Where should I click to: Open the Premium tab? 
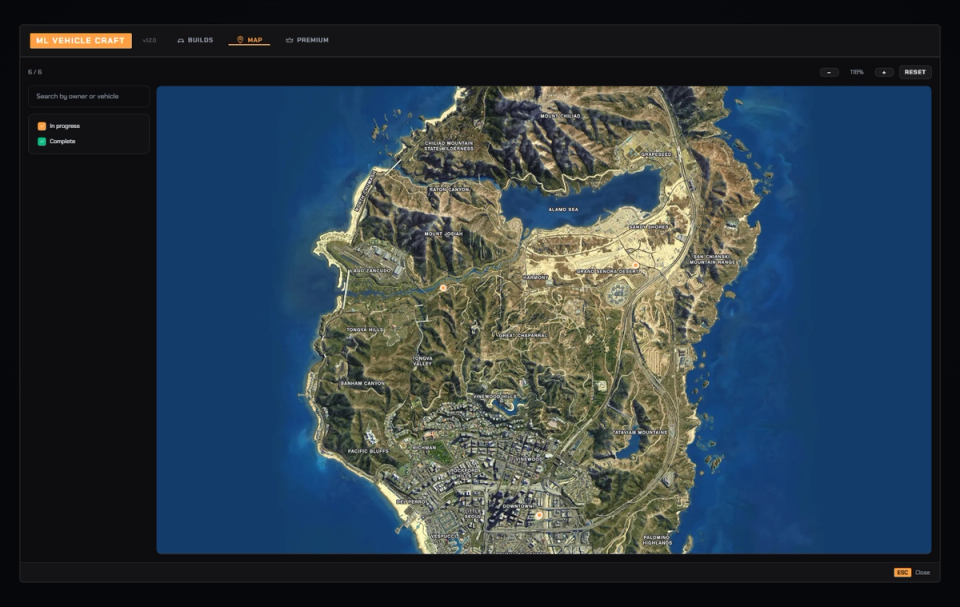(307, 40)
